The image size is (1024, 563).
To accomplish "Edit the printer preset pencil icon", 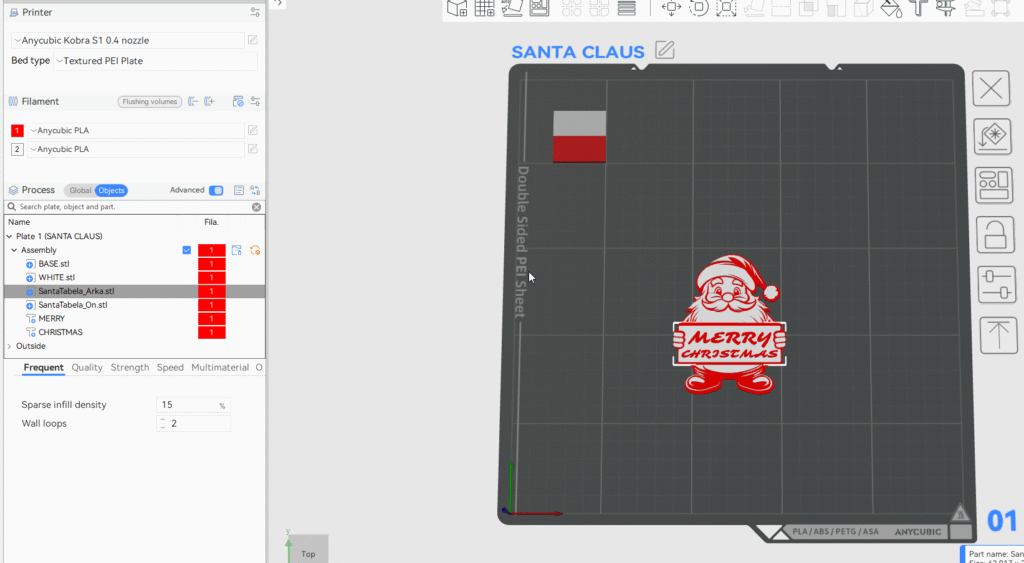I will (253, 40).
